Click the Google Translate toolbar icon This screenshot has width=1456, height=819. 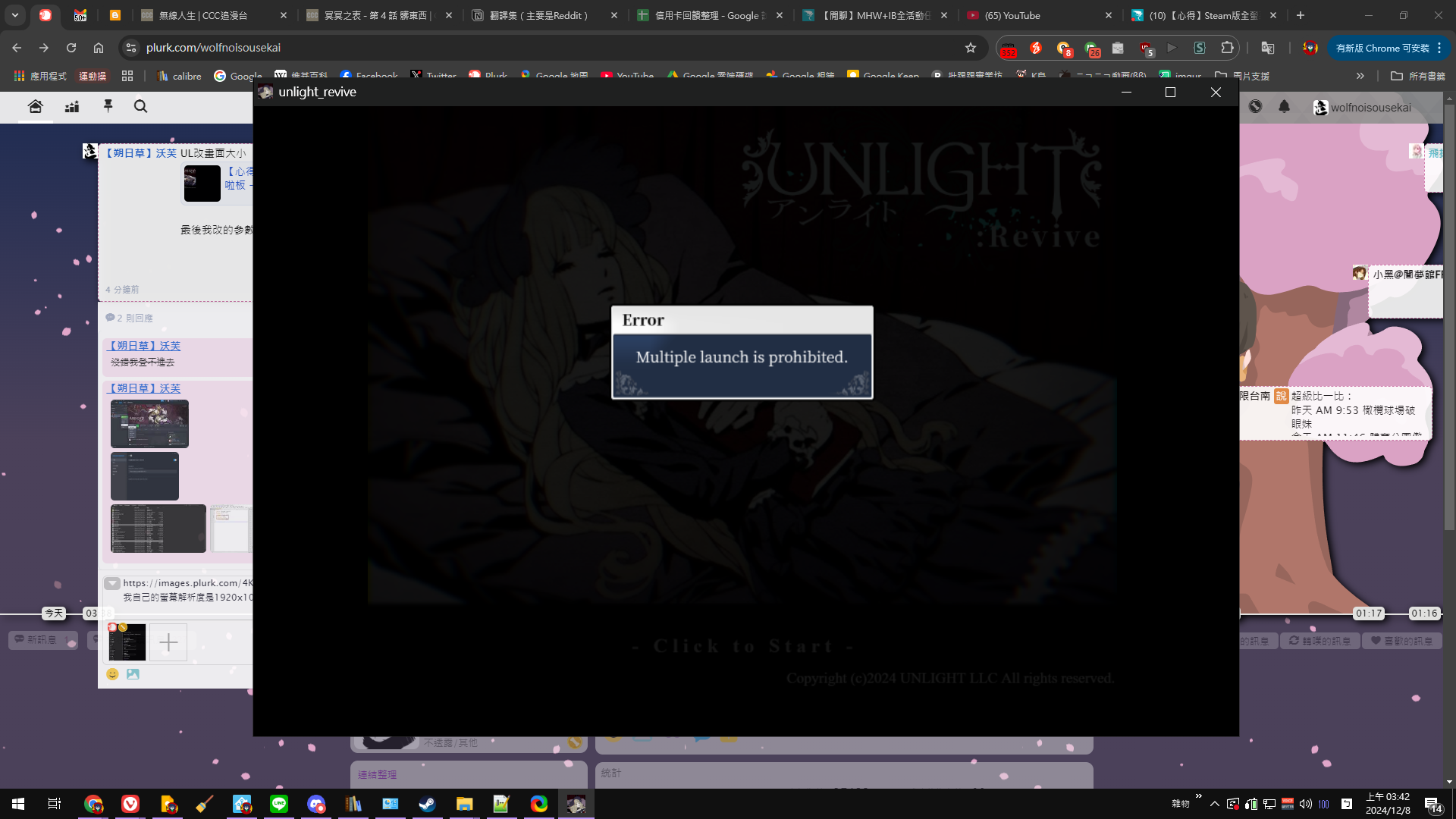1267,48
